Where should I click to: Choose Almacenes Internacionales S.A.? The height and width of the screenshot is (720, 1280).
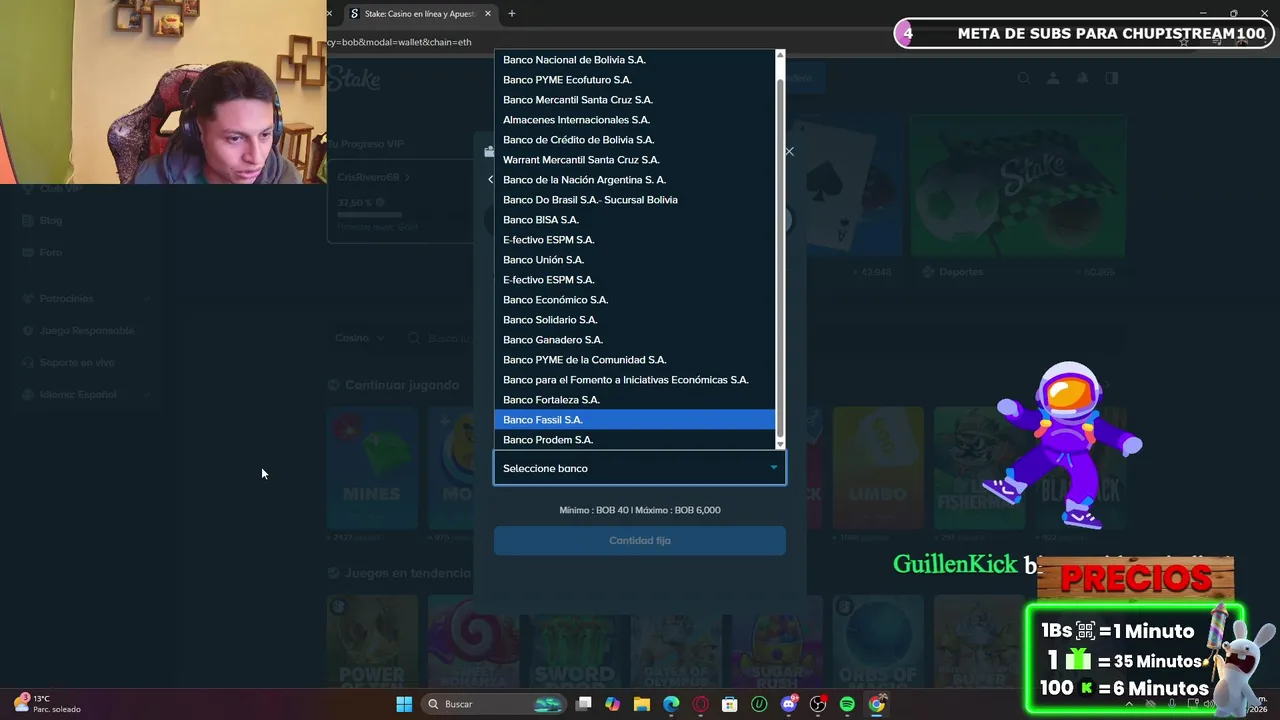point(634,120)
